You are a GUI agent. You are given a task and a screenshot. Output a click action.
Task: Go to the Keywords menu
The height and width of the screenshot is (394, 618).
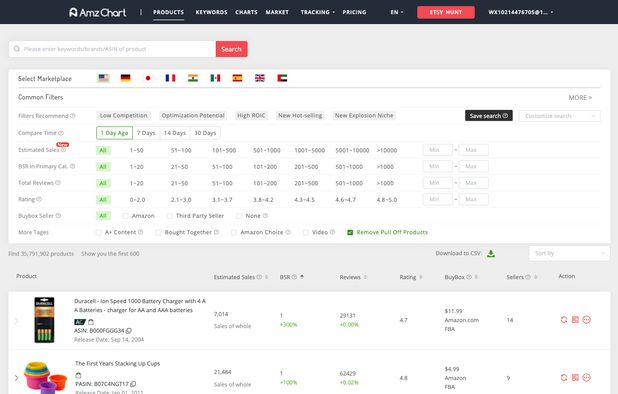pyautogui.click(x=211, y=12)
